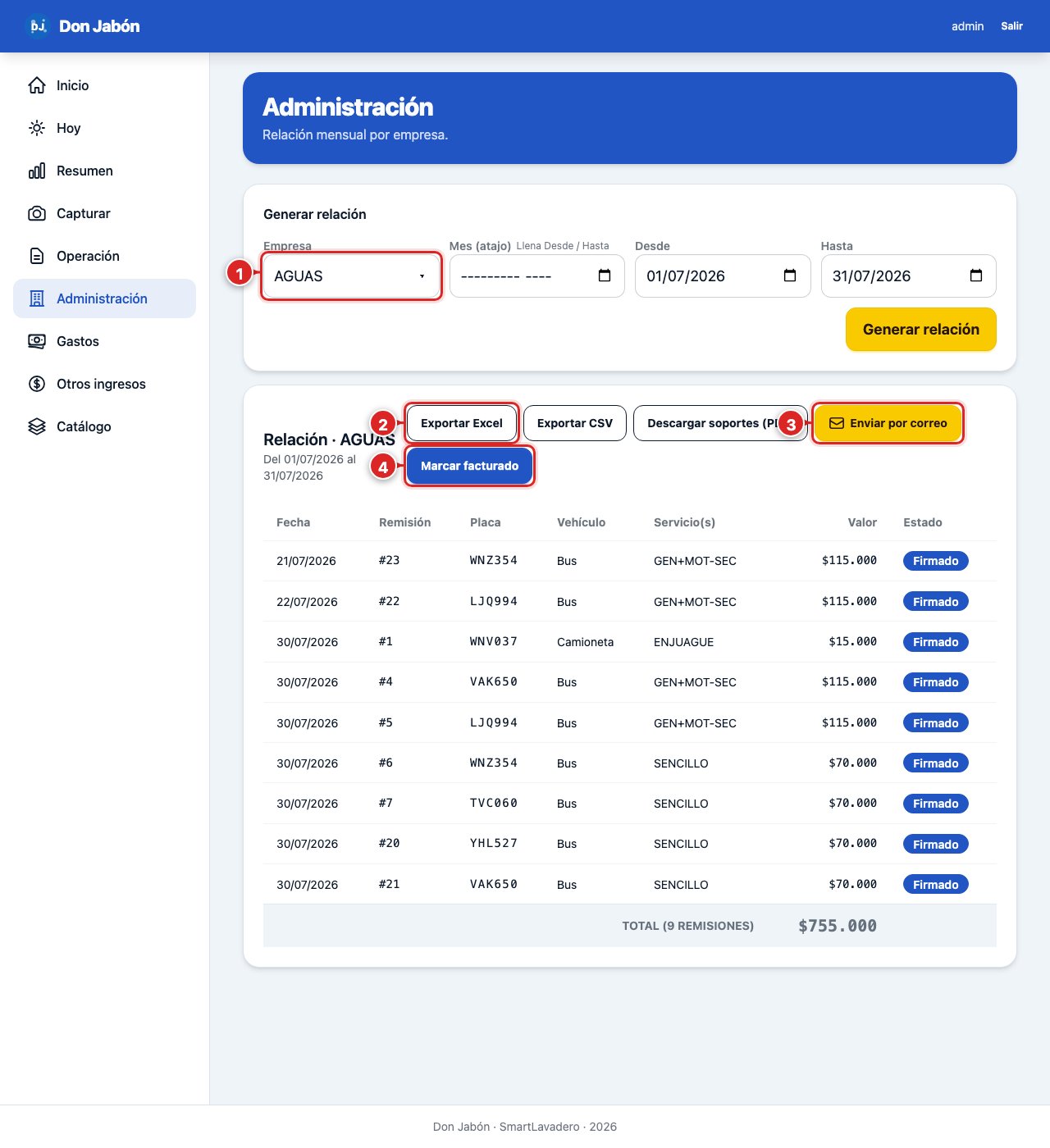Viewport: 1050px width, 1148px height.
Task: Click the Hoy sun icon
Action: (37, 128)
